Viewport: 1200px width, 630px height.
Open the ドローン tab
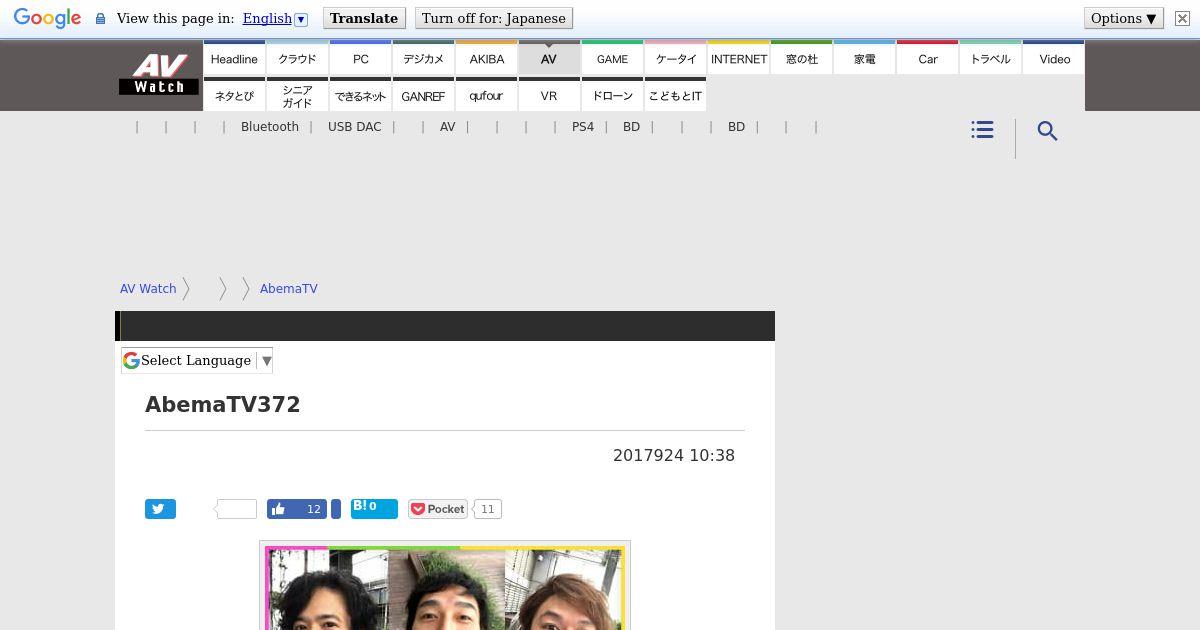(x=612, y=96)
